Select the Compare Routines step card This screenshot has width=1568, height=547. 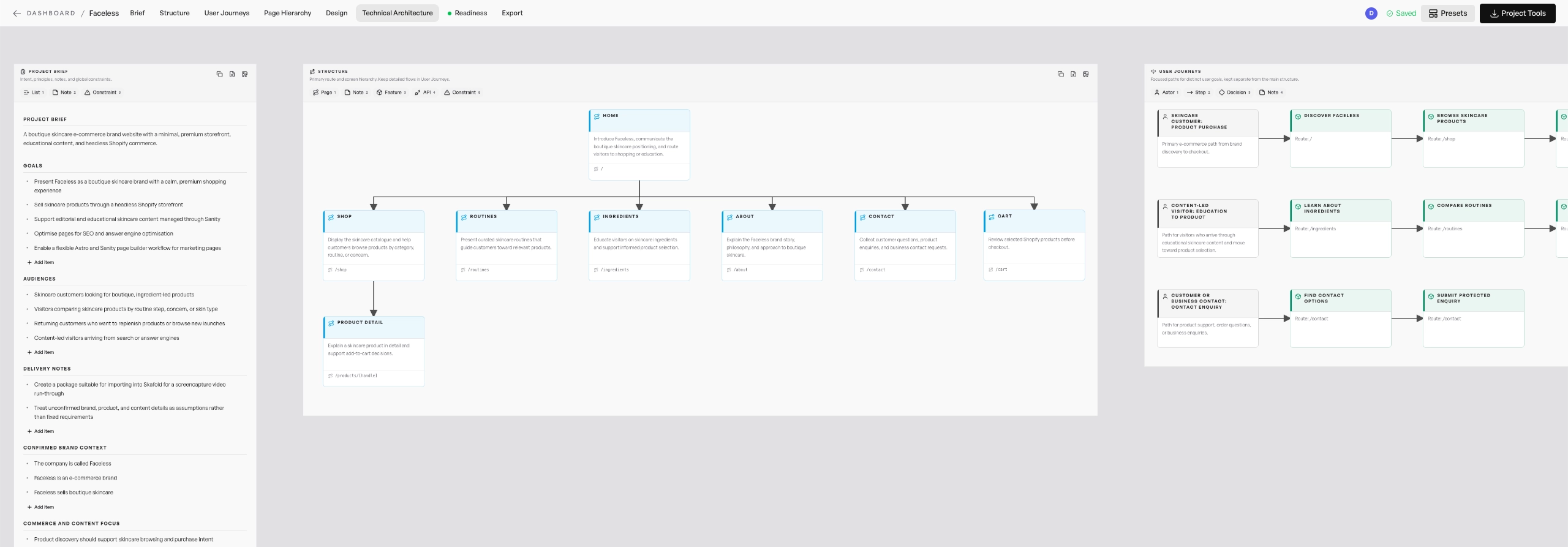coord(1473,228)
